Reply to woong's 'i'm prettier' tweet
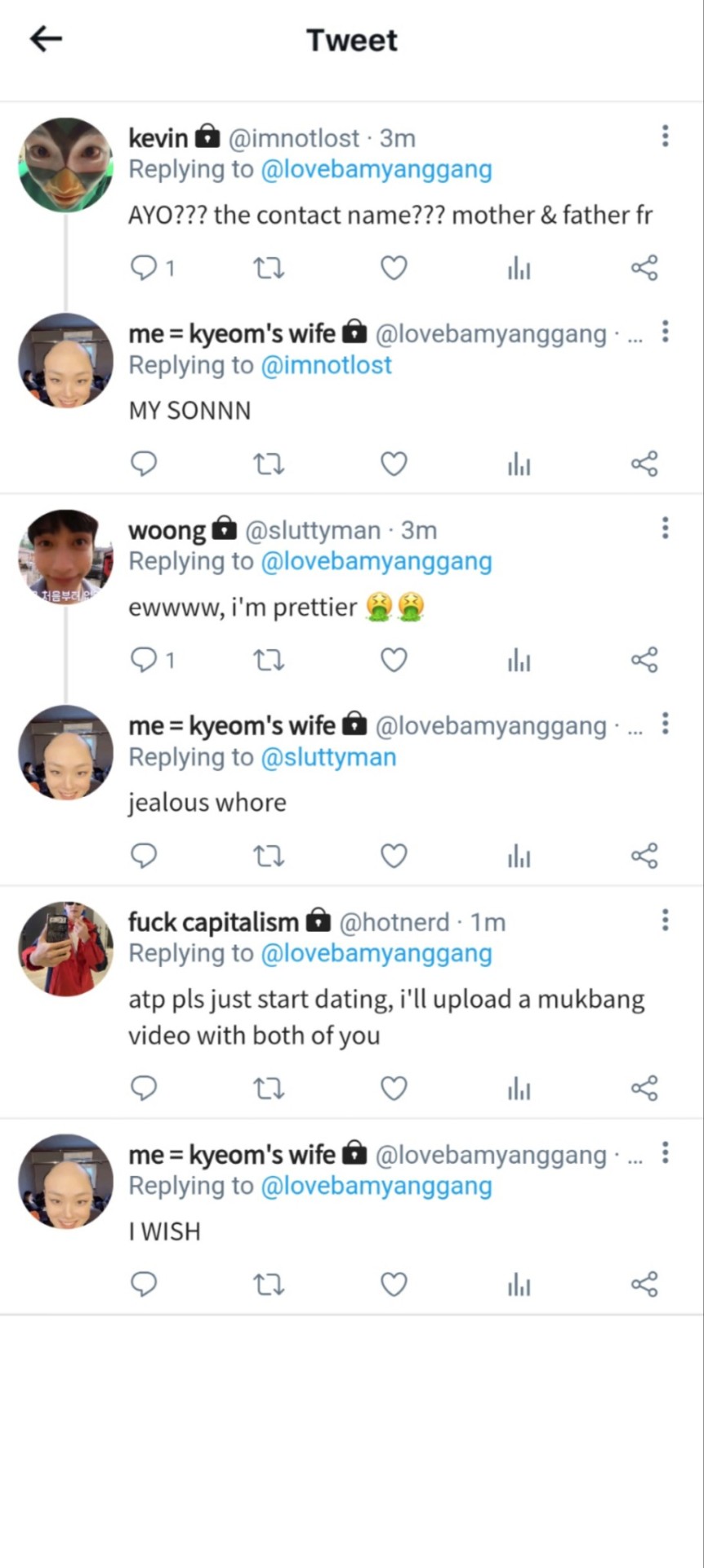Screen dimensions: 704x1568 coord(145,660)
